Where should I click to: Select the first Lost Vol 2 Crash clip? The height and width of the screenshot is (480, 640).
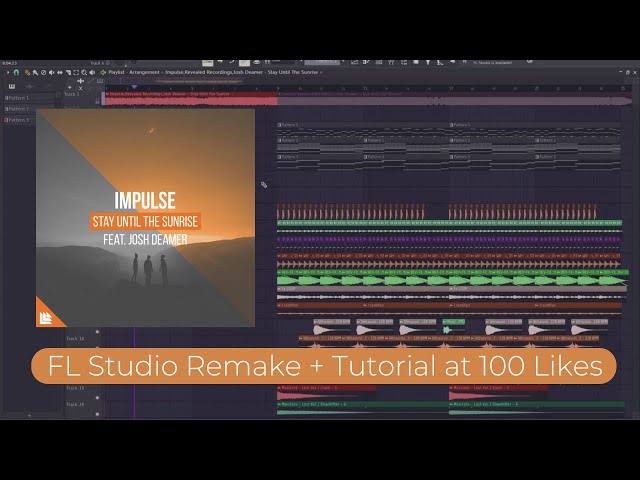[327, 393]
